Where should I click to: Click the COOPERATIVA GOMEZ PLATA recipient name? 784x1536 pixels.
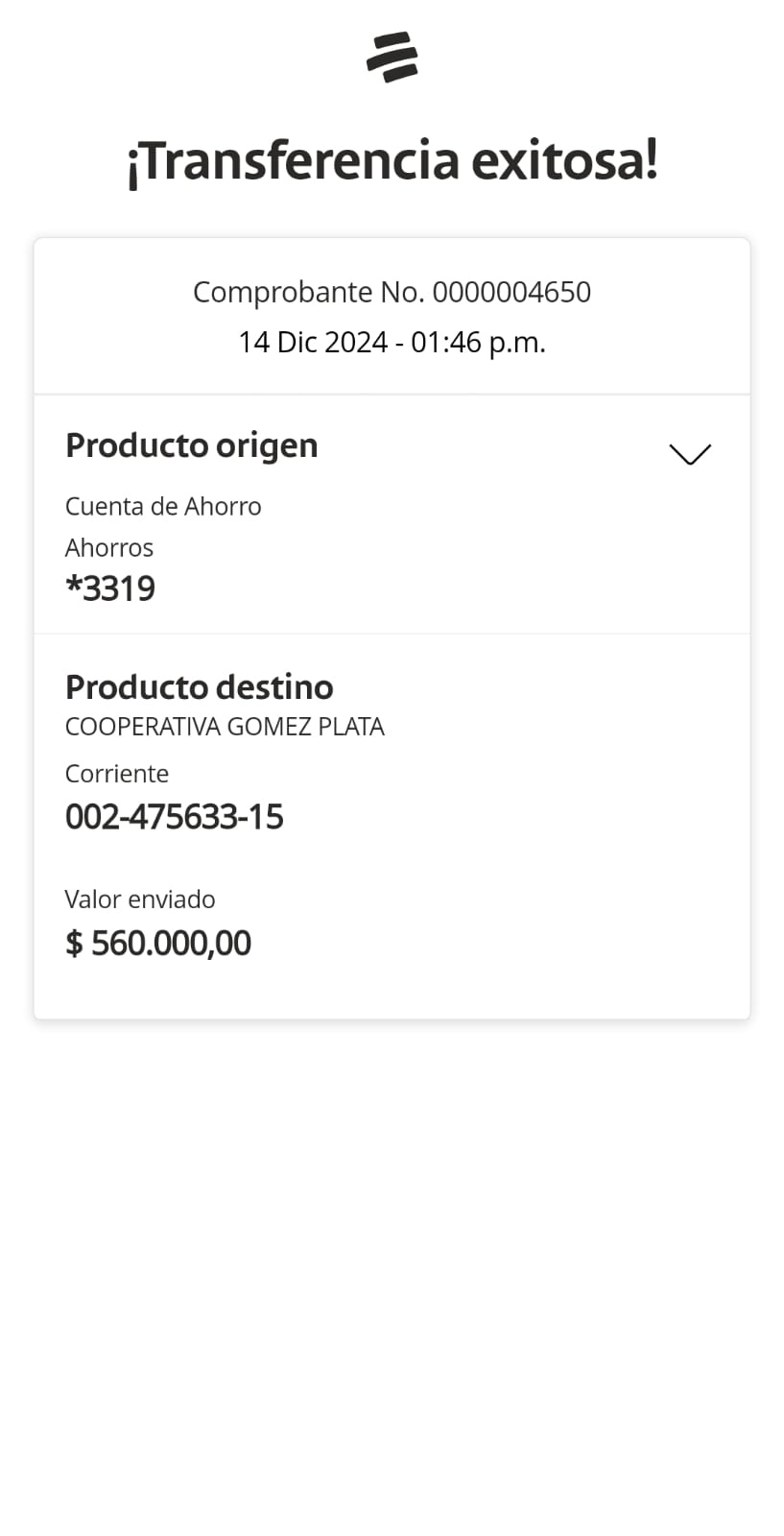point(225,727)
